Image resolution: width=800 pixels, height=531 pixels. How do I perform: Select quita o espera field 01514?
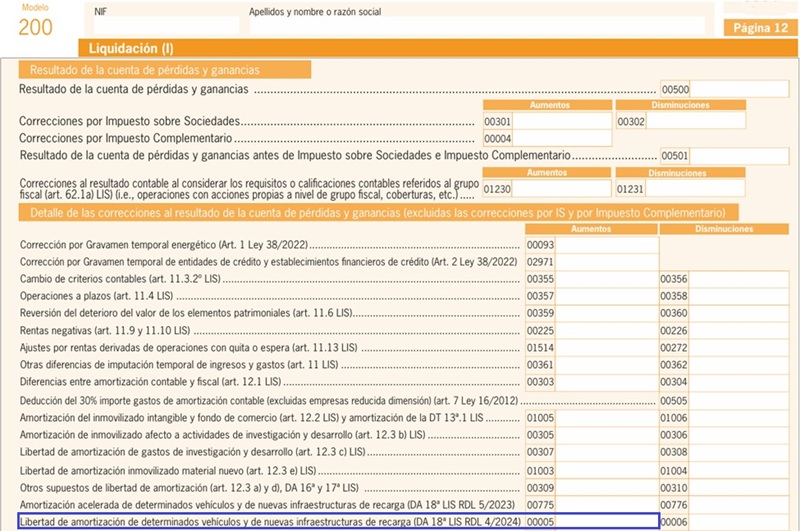coord(607,348)
